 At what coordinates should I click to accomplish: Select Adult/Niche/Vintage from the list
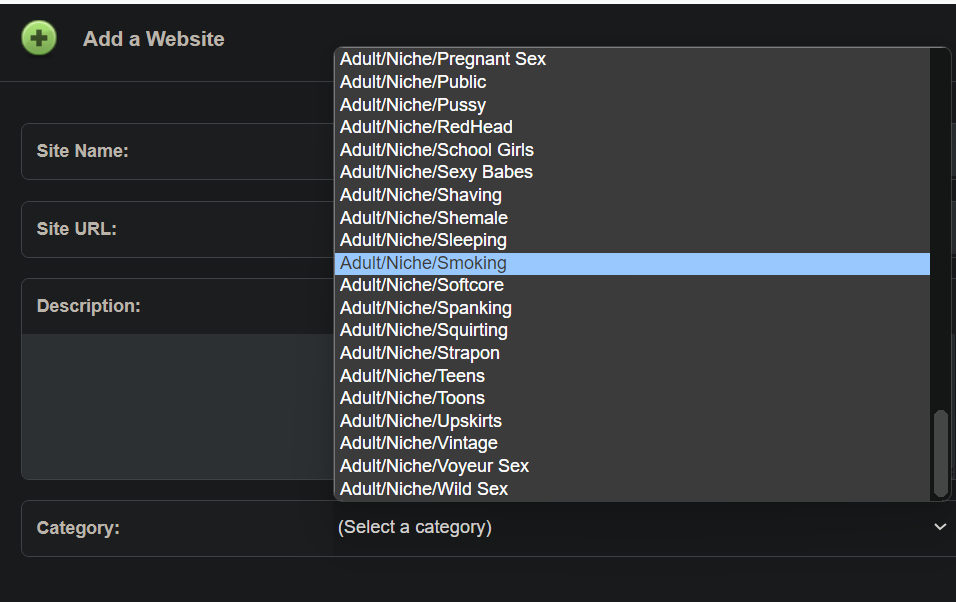(418, 443)
